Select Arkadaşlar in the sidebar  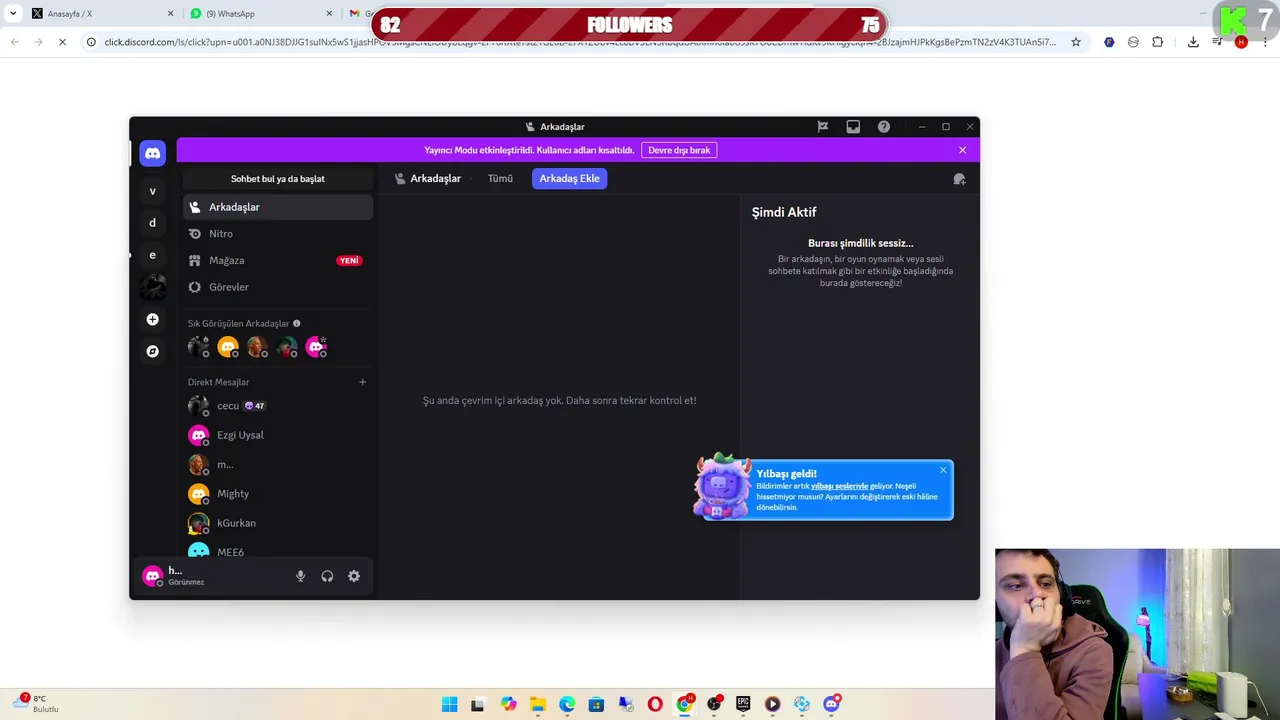coord(278,207)
